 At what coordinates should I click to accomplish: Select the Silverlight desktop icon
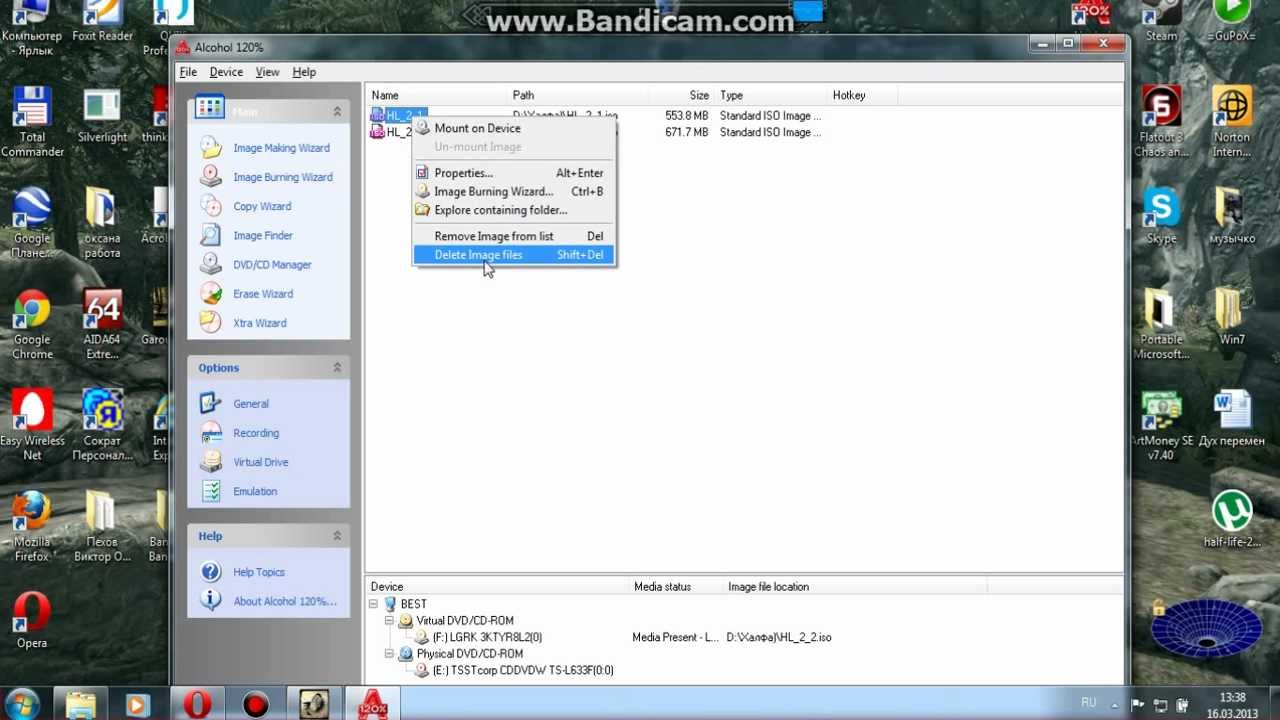102,115
